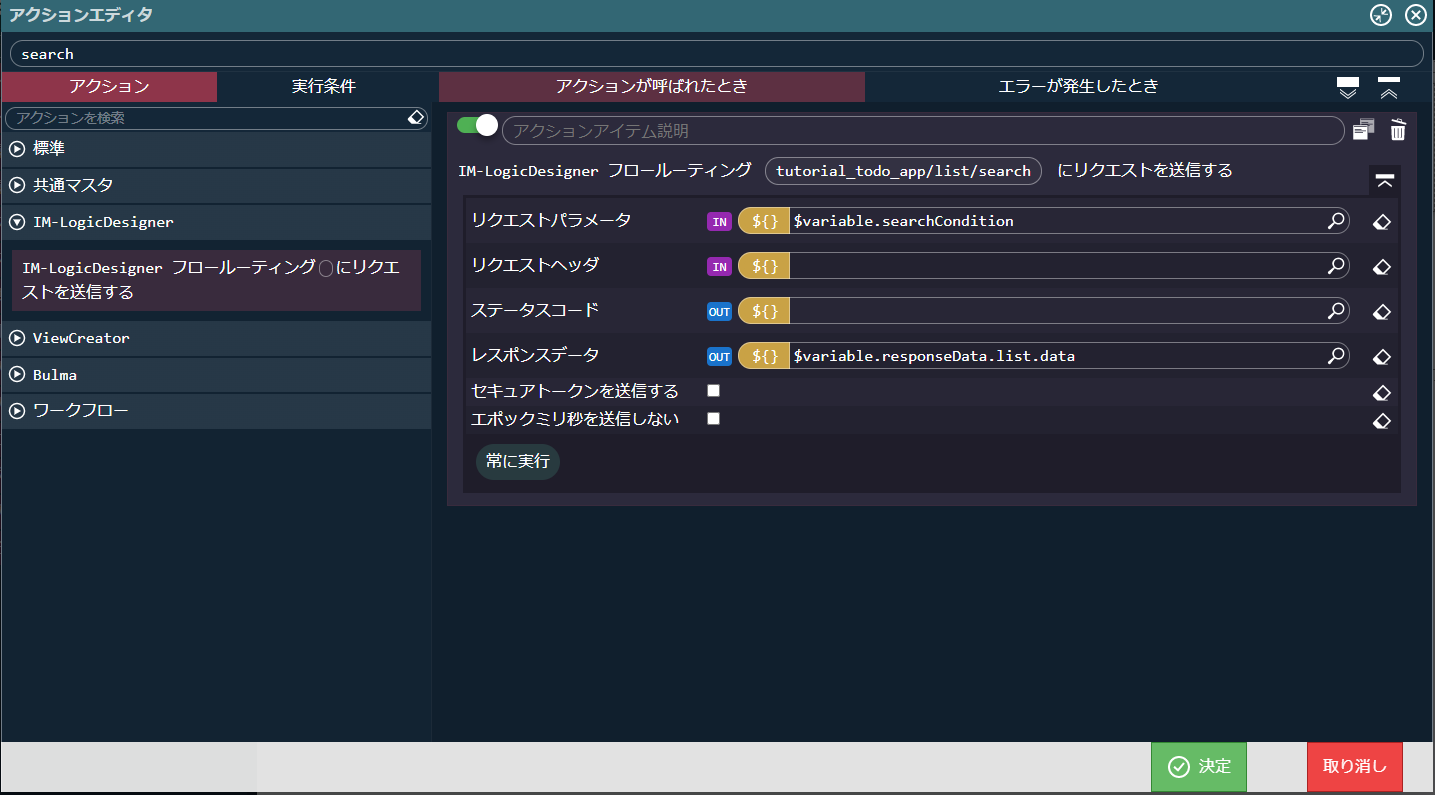Click the ${} button for リクエストヘッダ

765,266
